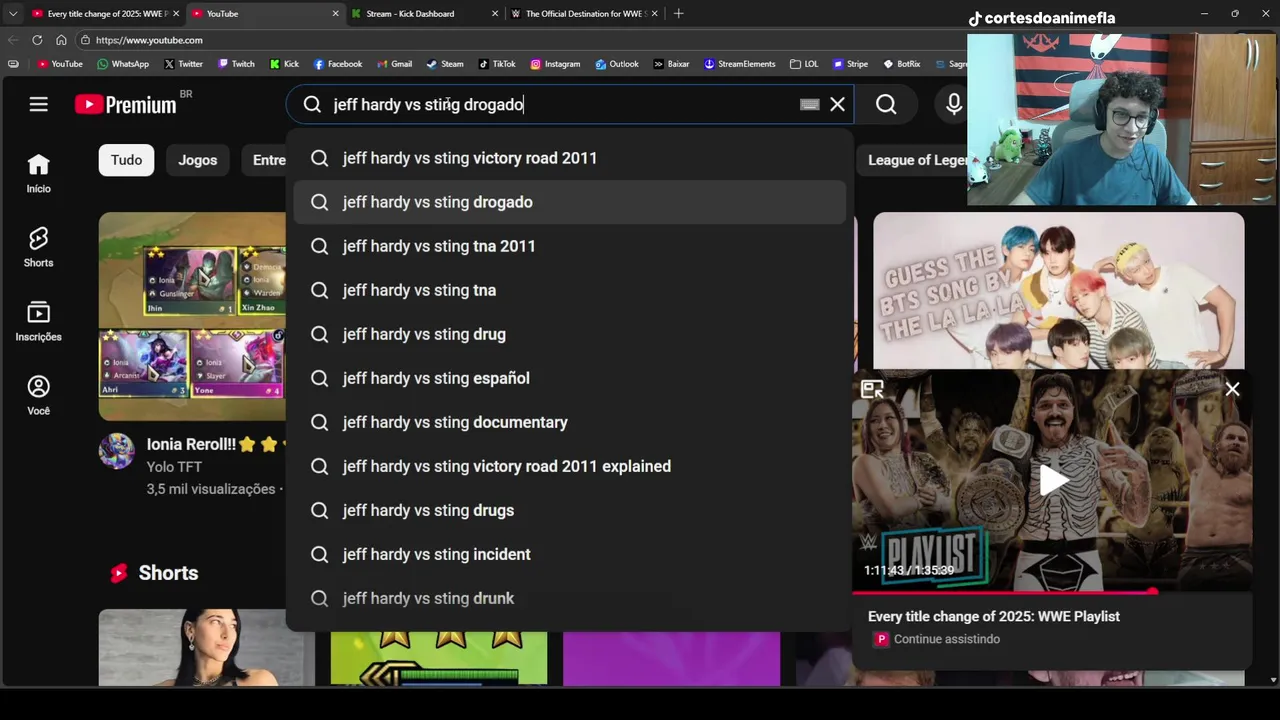Open Outlook bookmark
This screenshot has width=1280, height=720.
tap(617, 64)
